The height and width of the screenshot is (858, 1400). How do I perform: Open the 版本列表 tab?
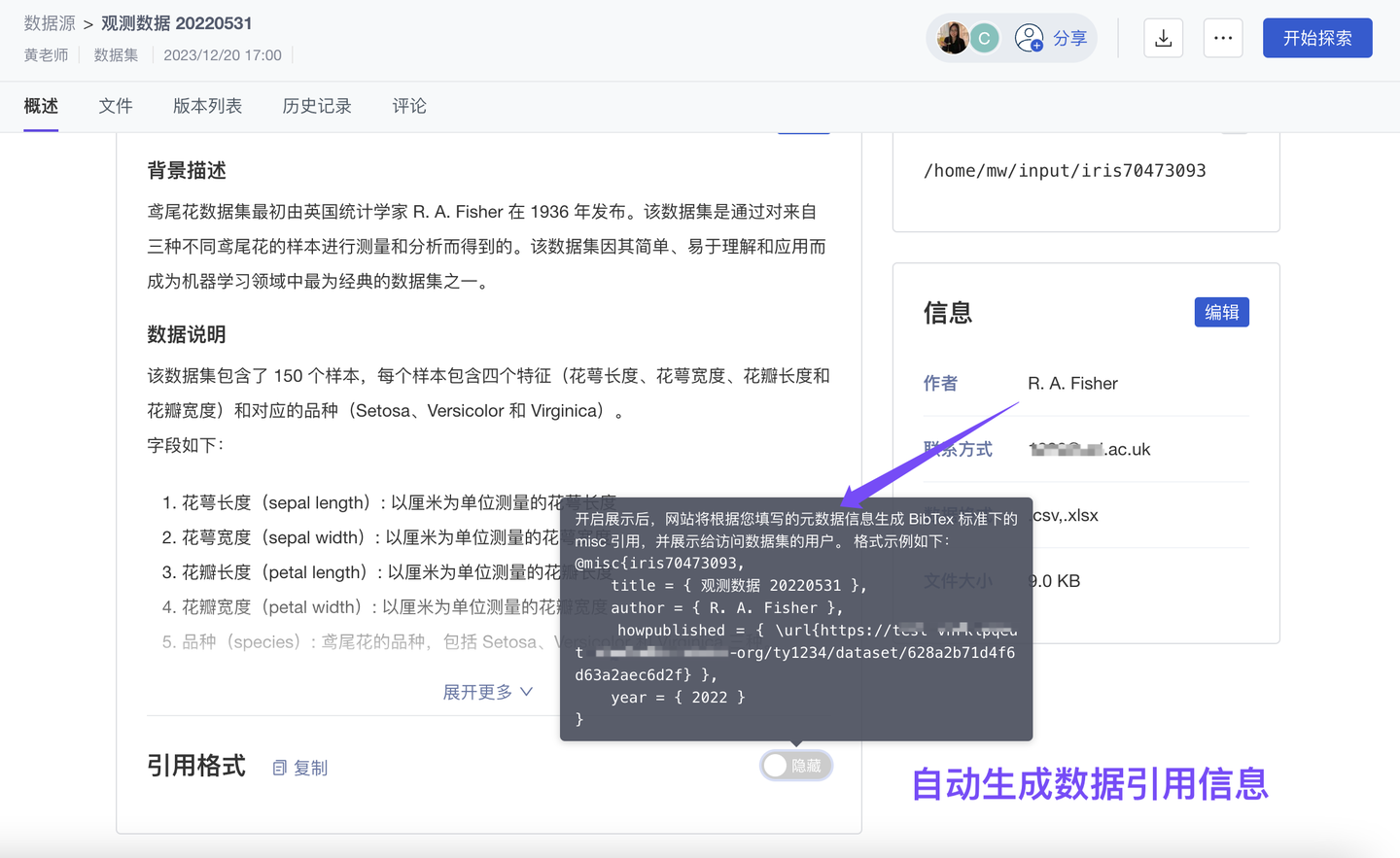207,106
